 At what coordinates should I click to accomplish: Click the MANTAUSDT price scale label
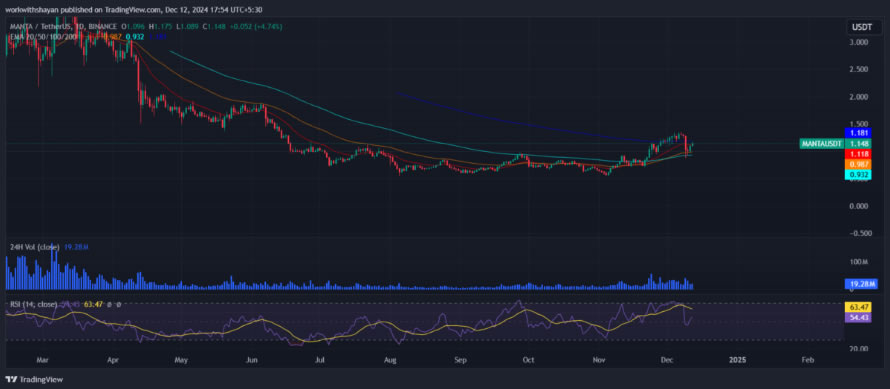click(821, 144)
